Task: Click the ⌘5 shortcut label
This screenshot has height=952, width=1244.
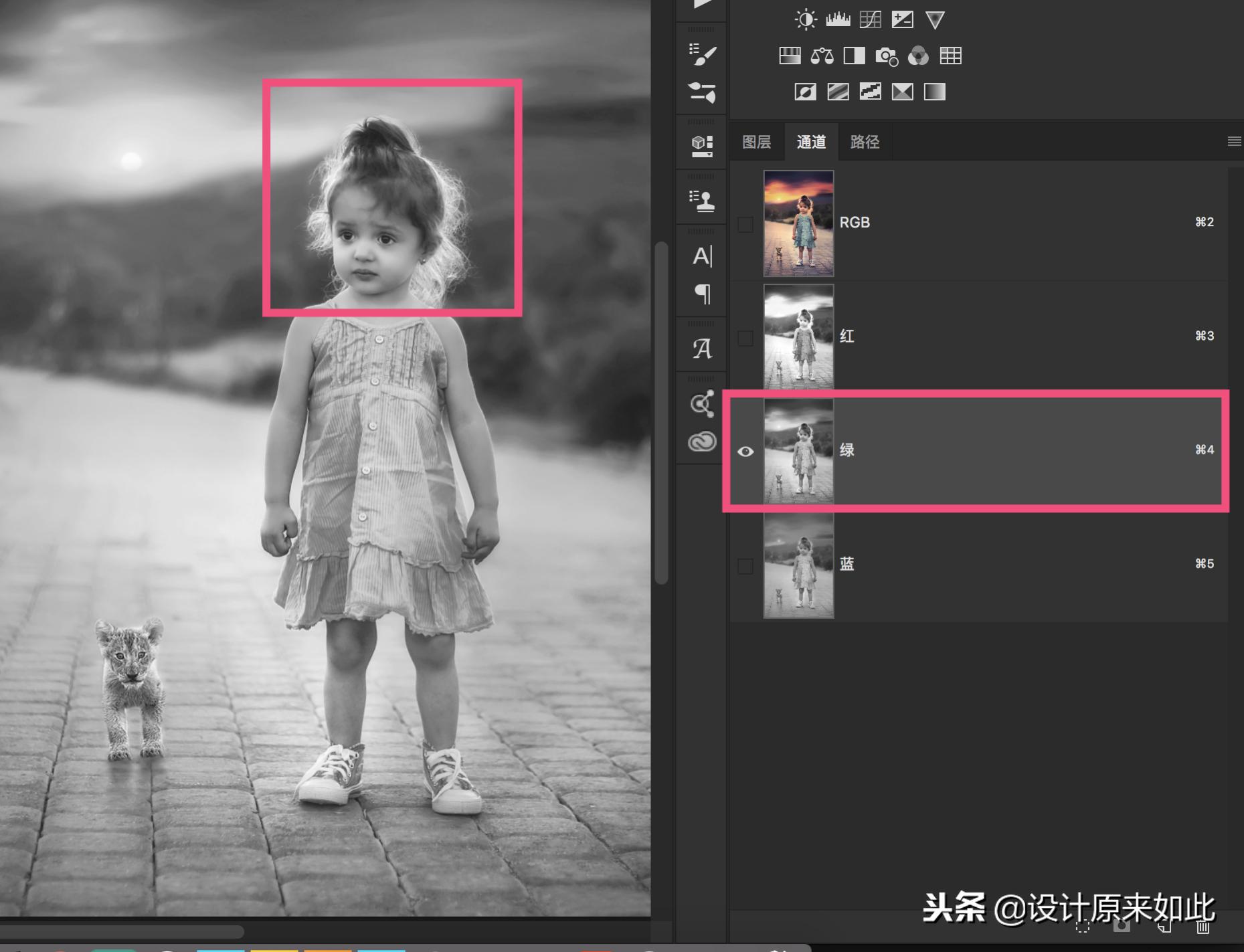Action: 1205,564
